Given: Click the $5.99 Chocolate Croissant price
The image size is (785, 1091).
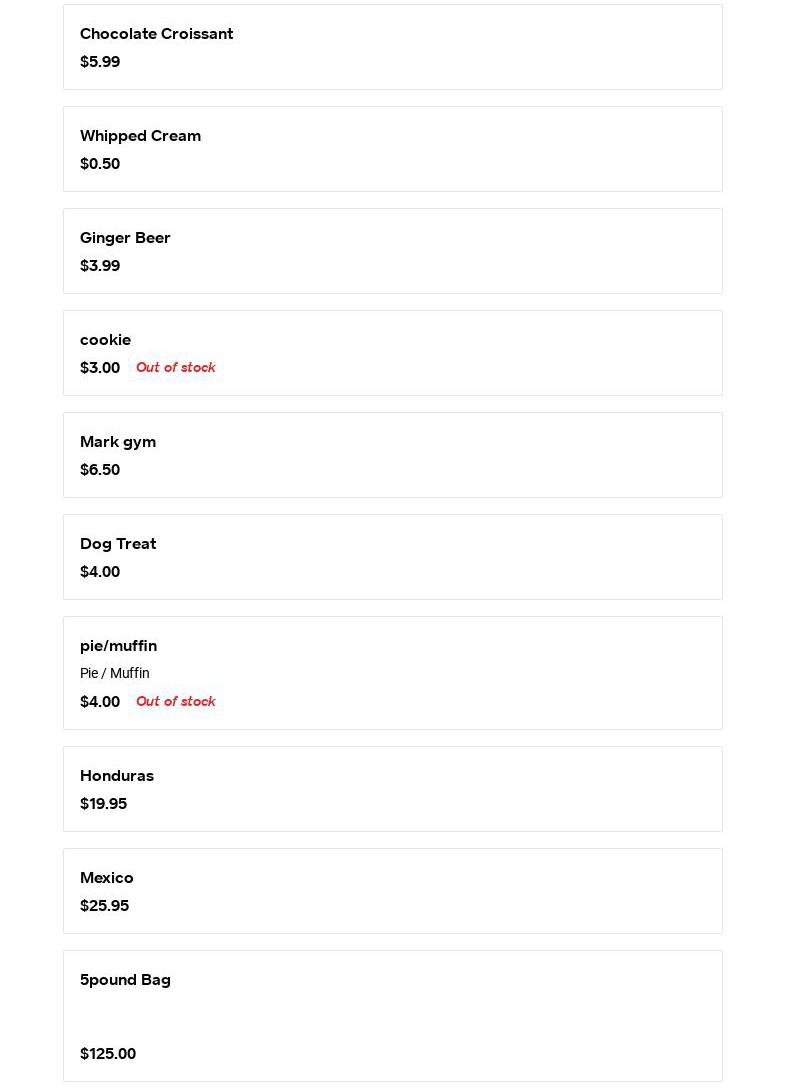Looking at the screenshot, I should point(100,62).
